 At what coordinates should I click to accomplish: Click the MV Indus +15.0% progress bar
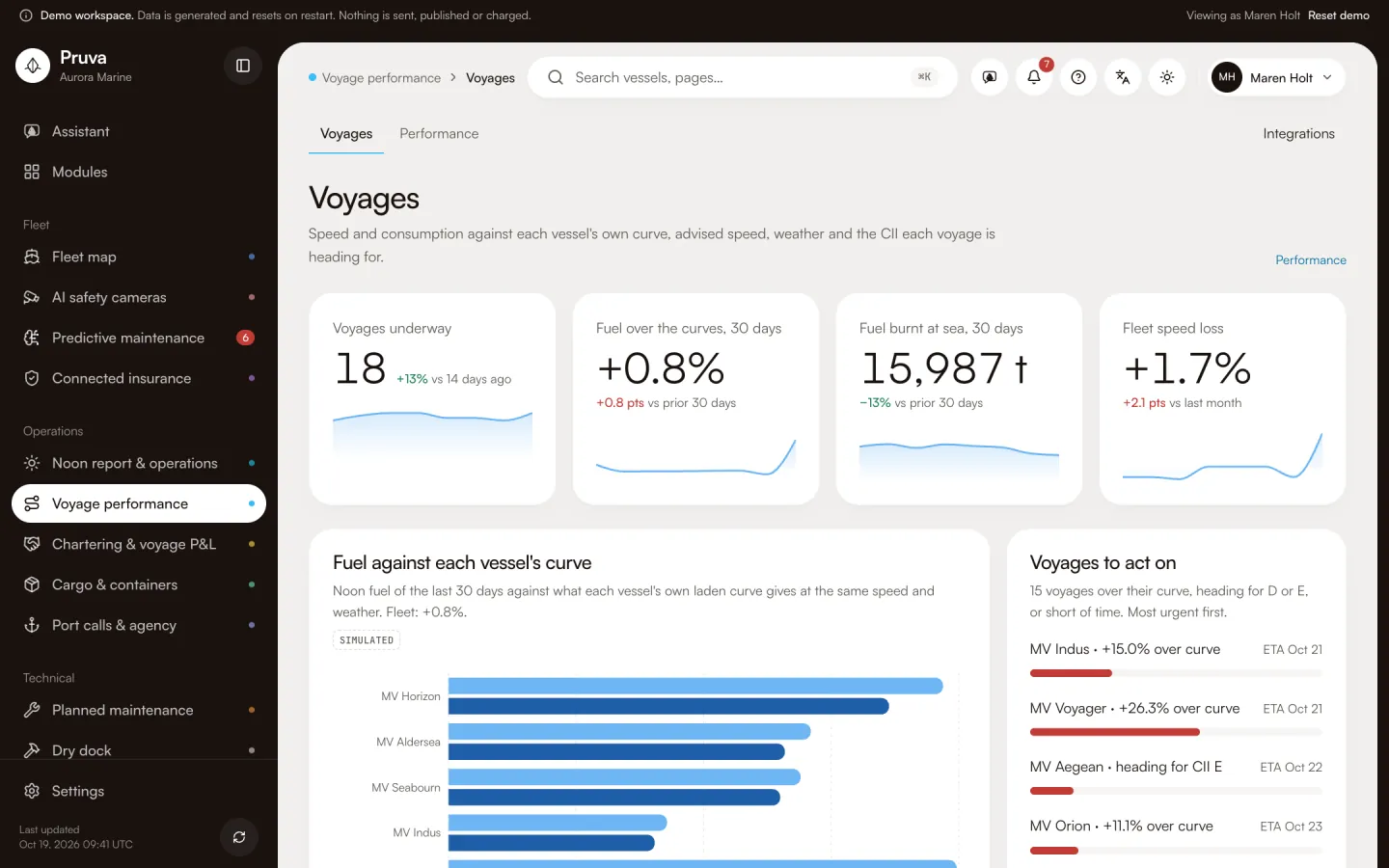[1176, 673]
